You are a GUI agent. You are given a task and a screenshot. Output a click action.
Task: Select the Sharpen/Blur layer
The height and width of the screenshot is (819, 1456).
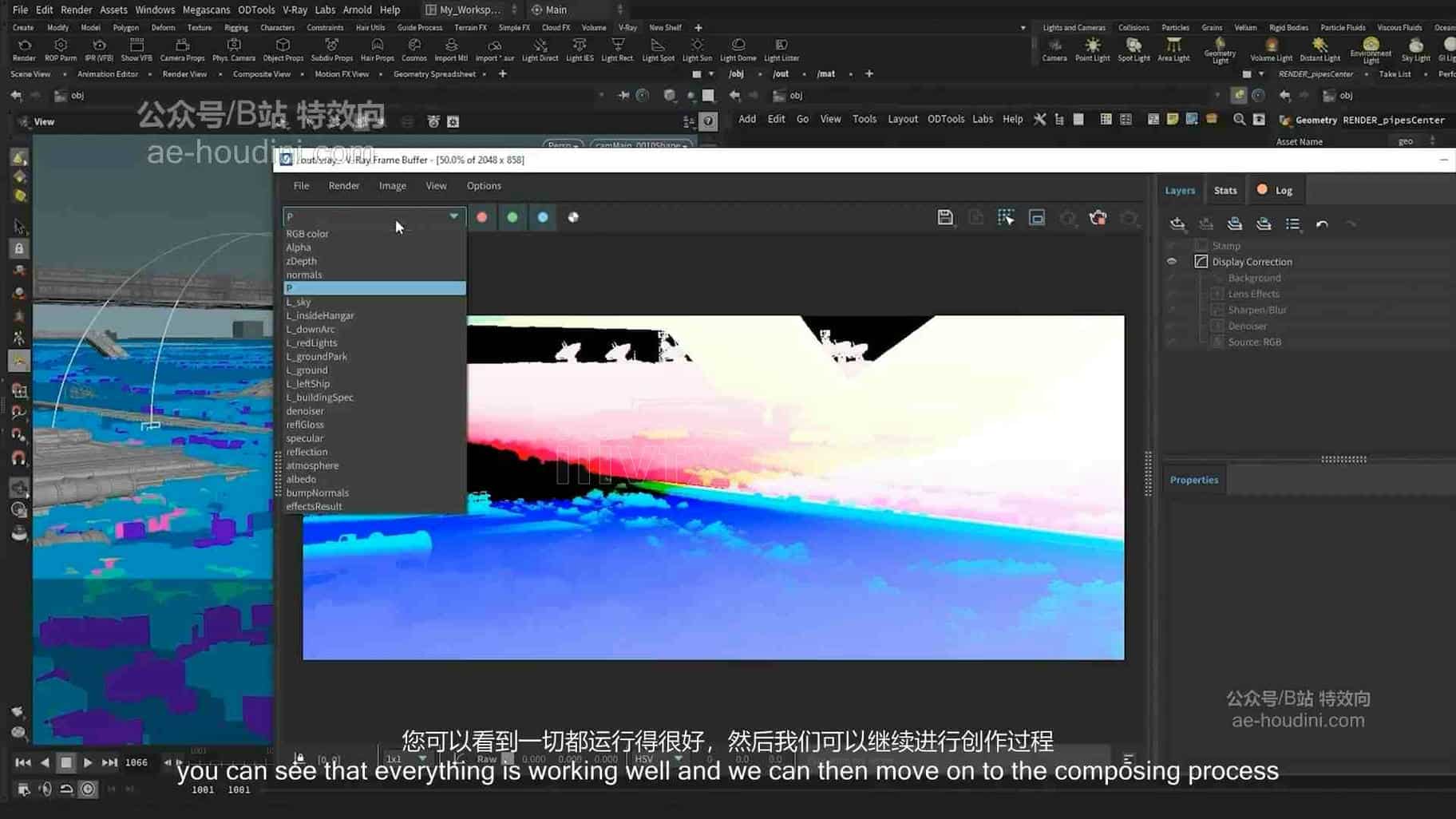tap(1256, 310)
